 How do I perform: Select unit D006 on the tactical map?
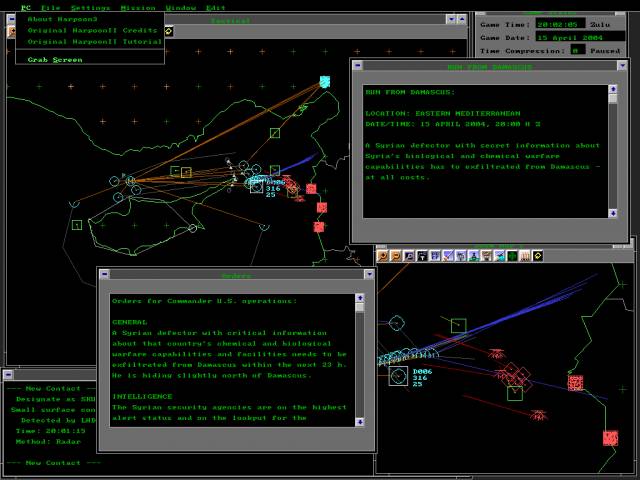pyautogui.click(x=256, y=187)
